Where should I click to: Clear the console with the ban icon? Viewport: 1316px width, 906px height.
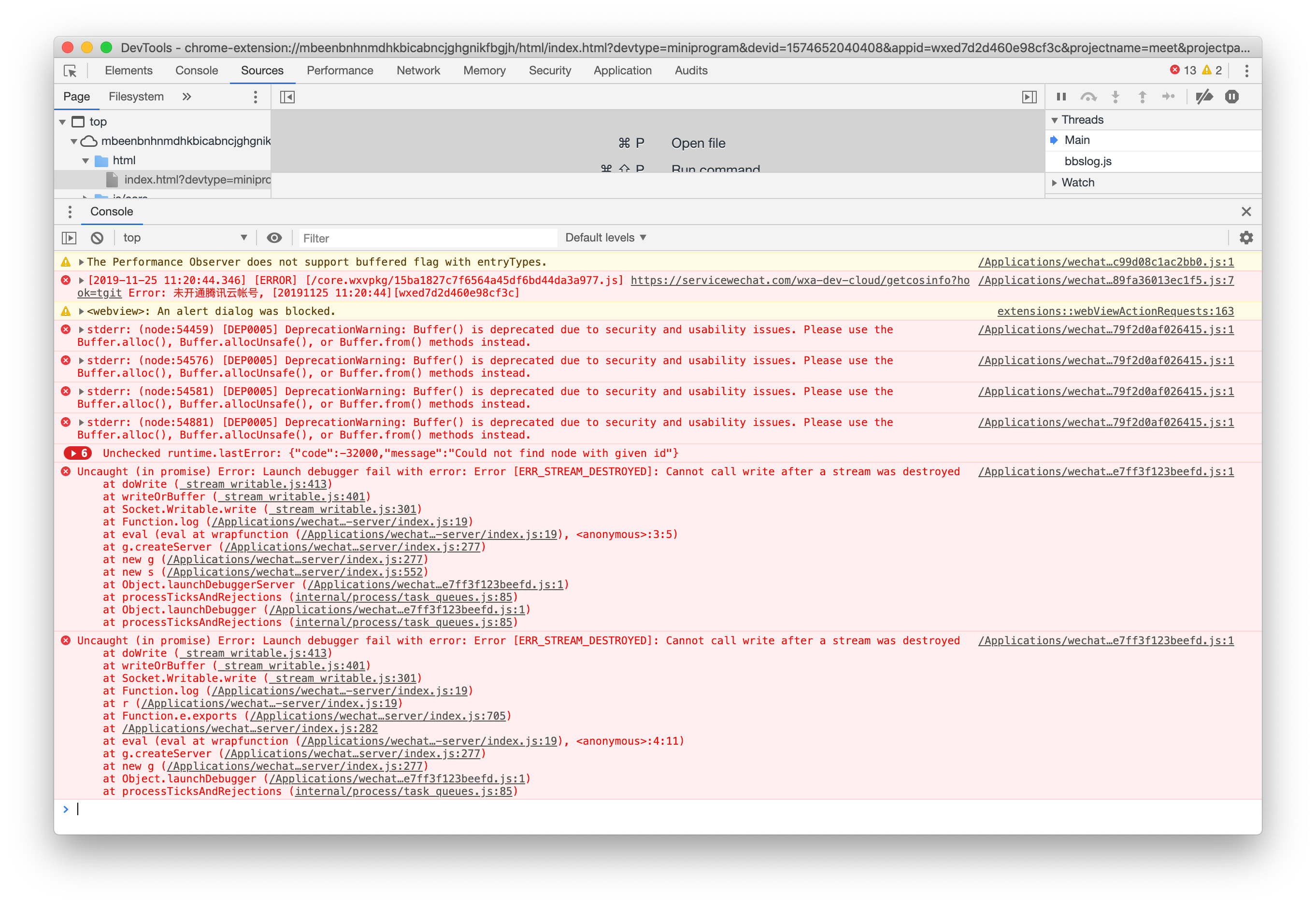coord(97,238)
